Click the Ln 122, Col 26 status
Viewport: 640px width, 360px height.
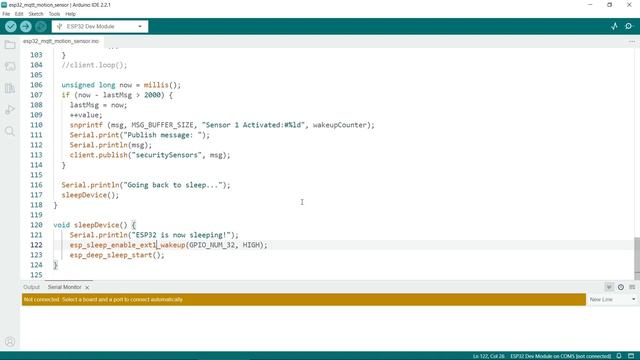(489, 356)
